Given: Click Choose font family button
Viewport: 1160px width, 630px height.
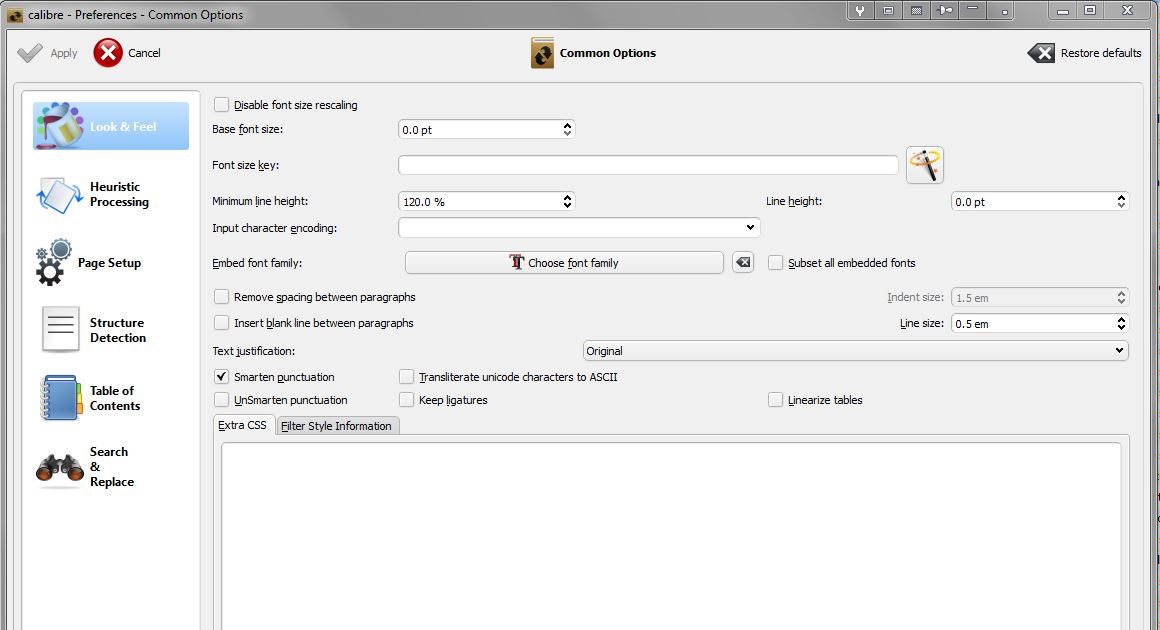Looking at the screenshot, I should coord(564,262).
